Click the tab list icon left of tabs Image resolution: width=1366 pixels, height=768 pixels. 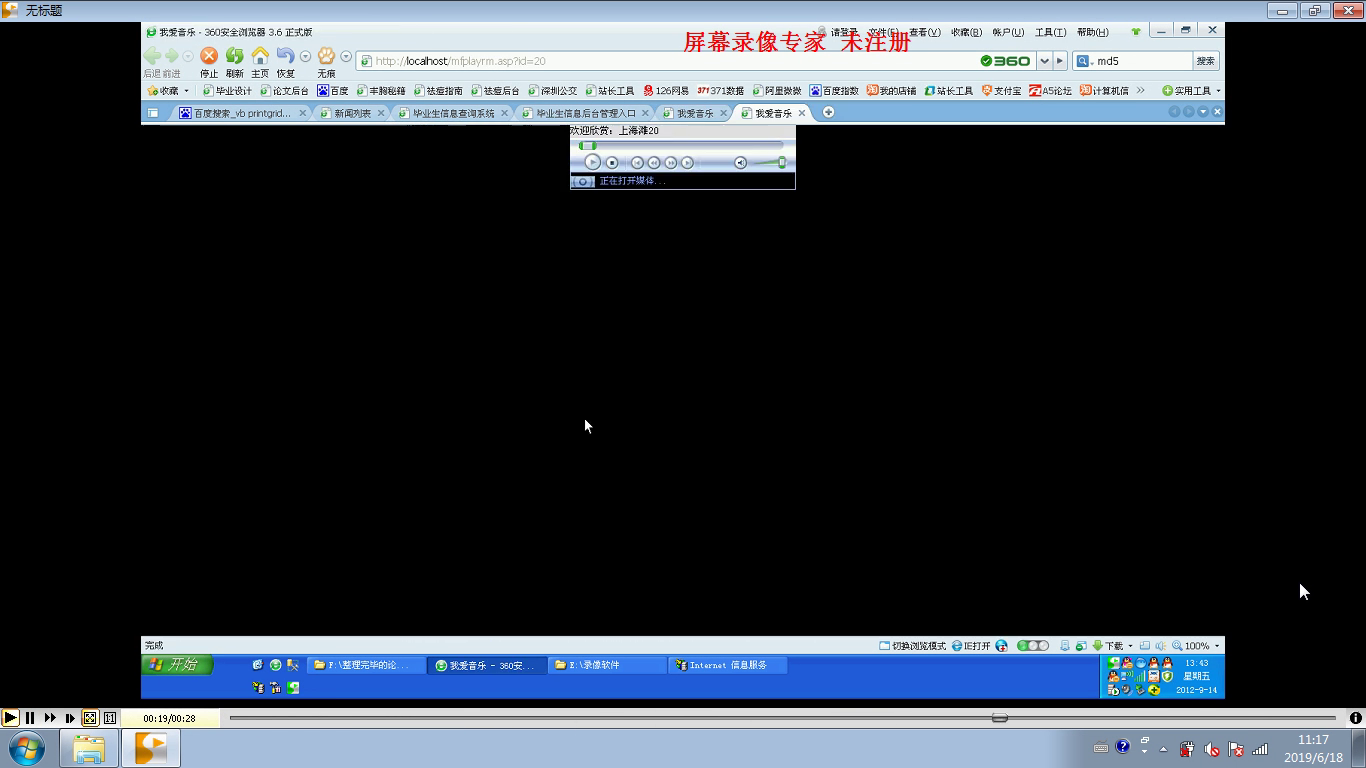[x=153, y=113]
